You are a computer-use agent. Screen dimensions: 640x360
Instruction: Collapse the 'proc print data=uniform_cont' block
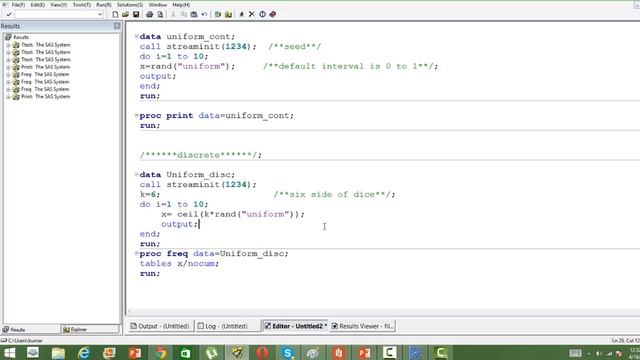[136, 116]
